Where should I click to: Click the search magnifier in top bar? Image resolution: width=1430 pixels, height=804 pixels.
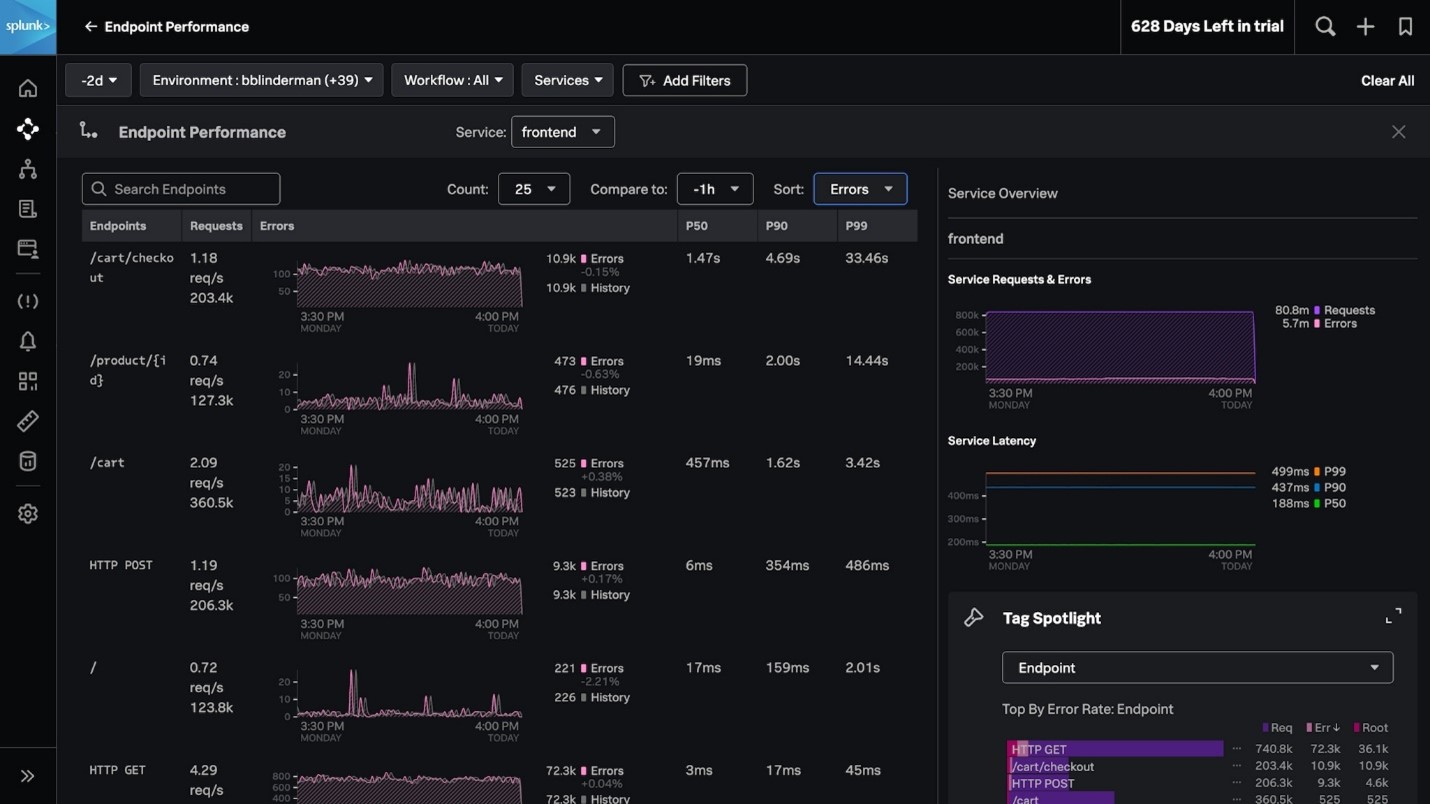1325,27
